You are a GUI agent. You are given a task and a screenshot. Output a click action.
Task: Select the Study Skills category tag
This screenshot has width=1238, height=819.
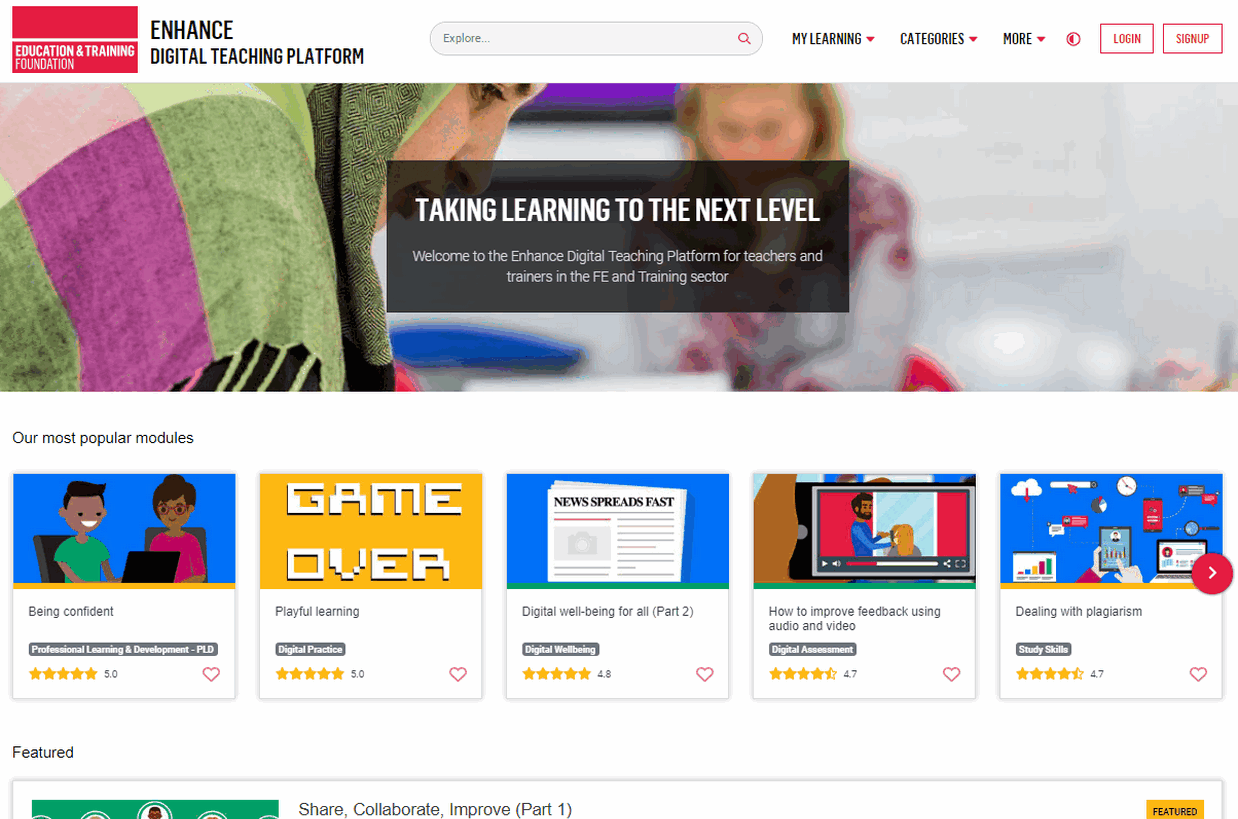pos(1043,649)
